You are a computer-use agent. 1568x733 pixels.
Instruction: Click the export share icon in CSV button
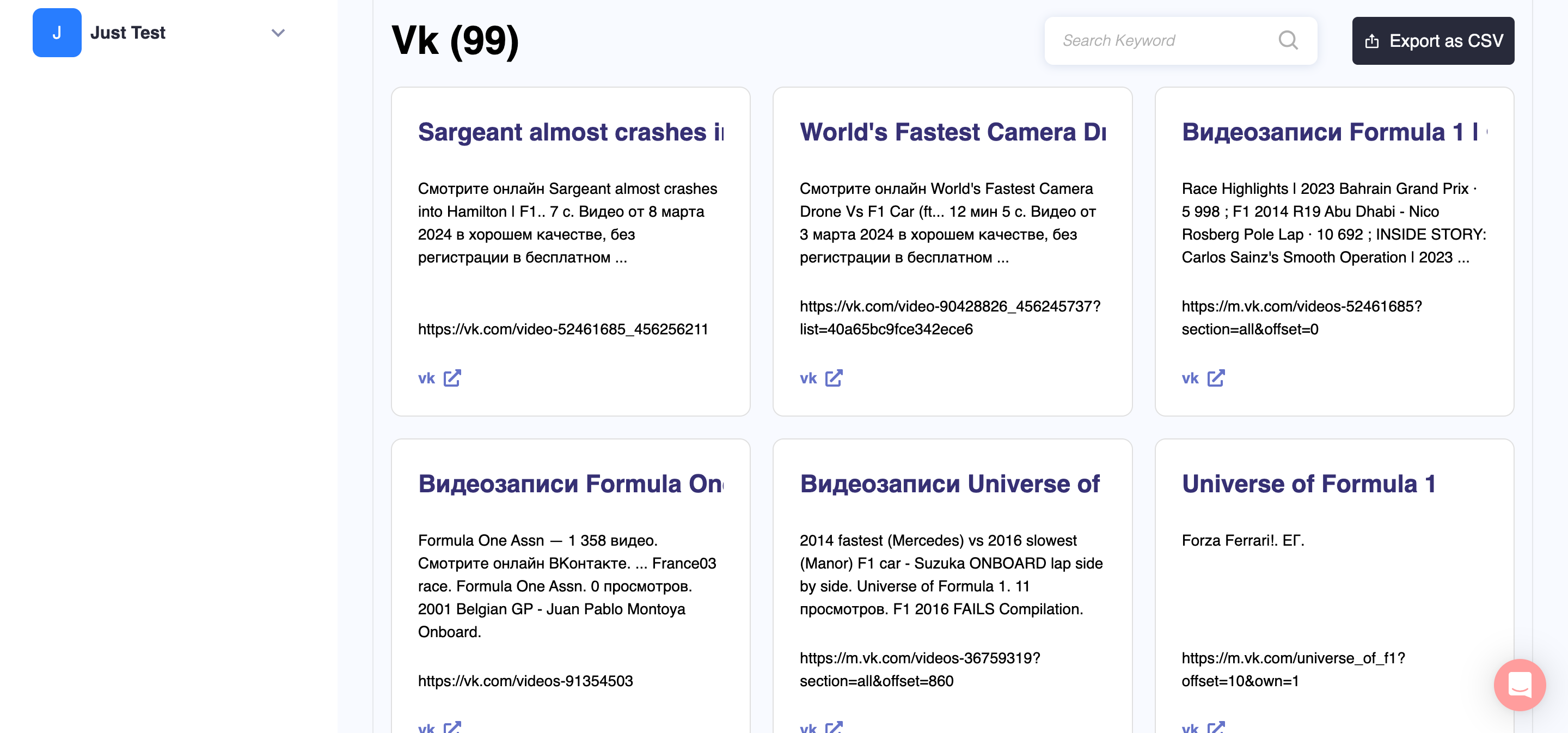click(x=1372, y=41)
